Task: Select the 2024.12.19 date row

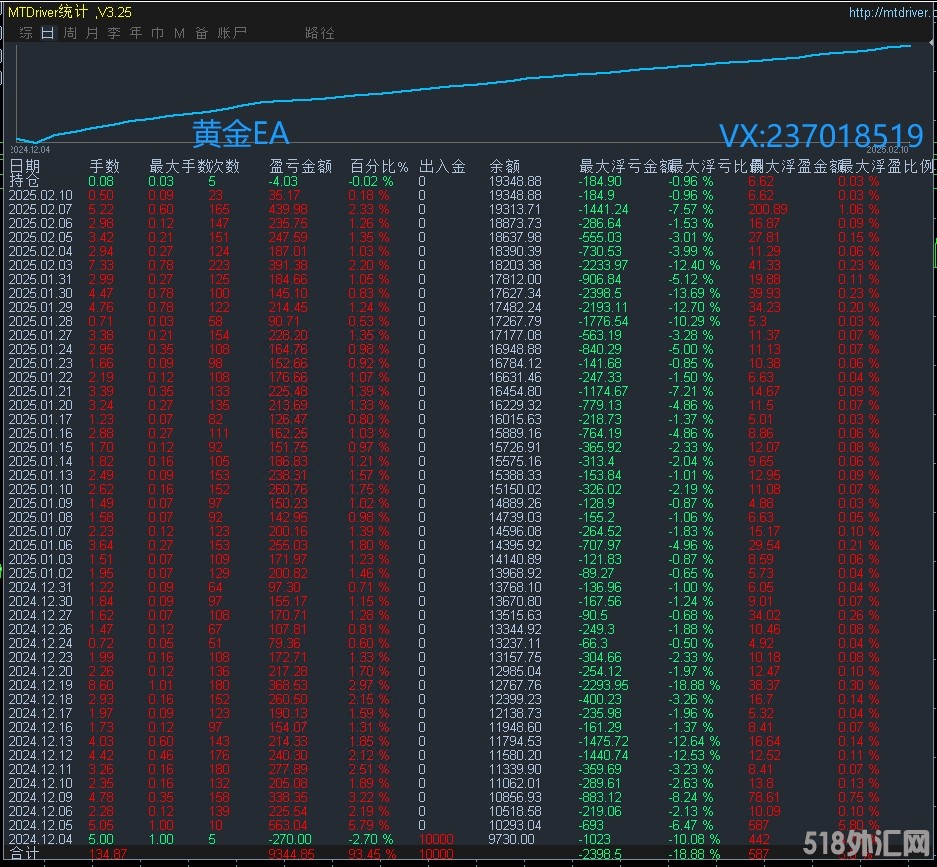Action: pyautogui.click(x=40, y=685)
